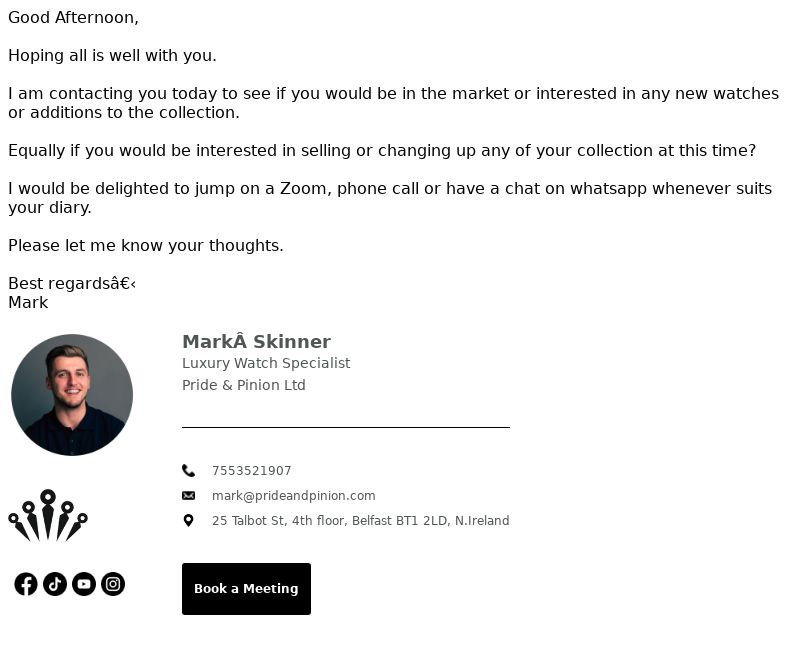Screen dimensions: 800x672
Task: Click the envelope email icon
Action: coord(188,495)
